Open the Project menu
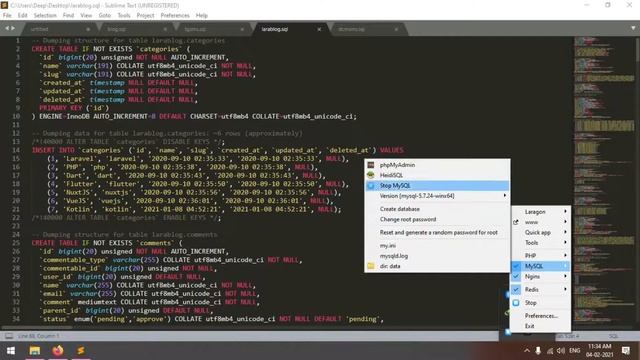 point(145,16)
